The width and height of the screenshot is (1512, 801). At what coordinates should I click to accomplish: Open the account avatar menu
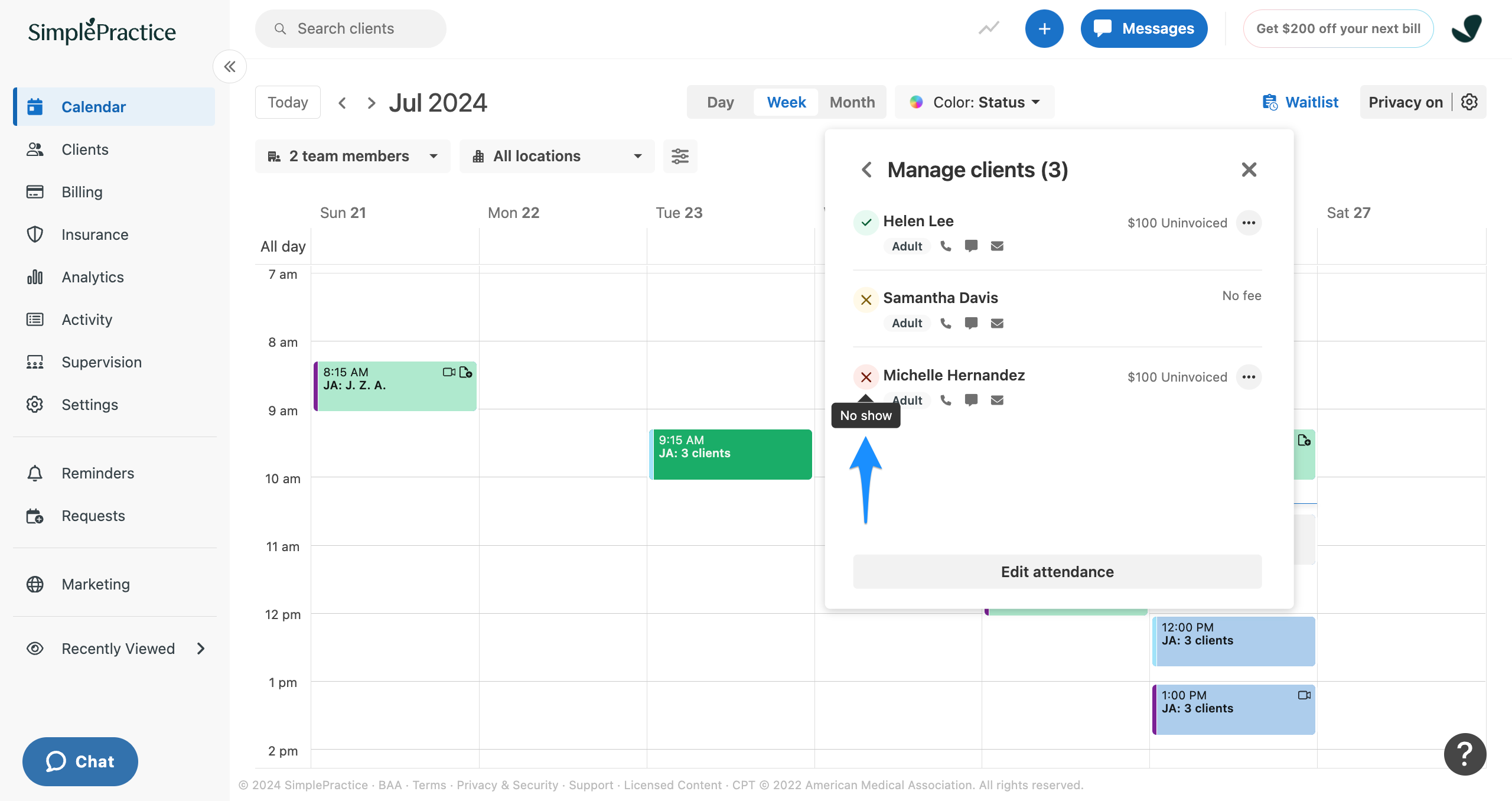1467,28
